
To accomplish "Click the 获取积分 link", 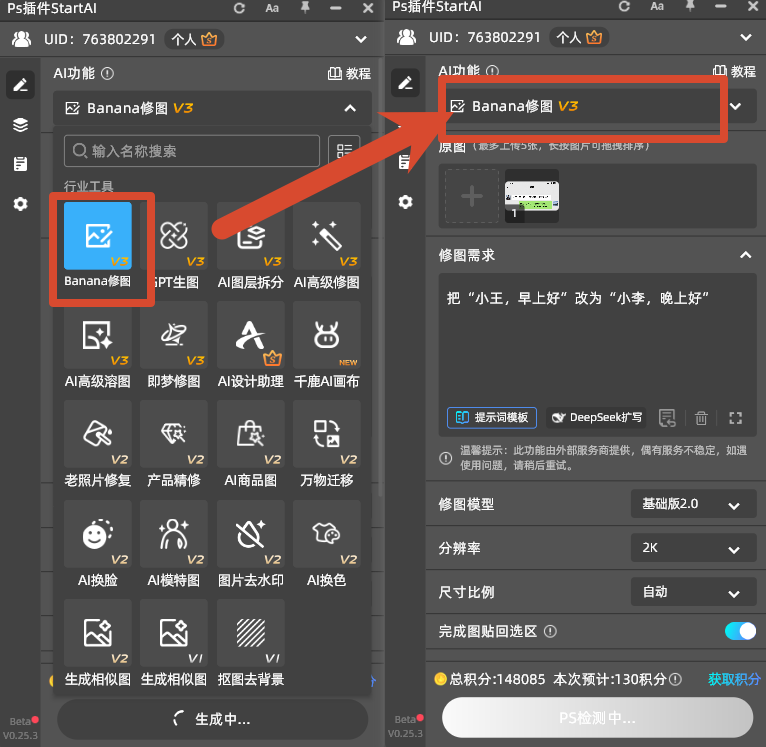I will click(x=734, y=679).
